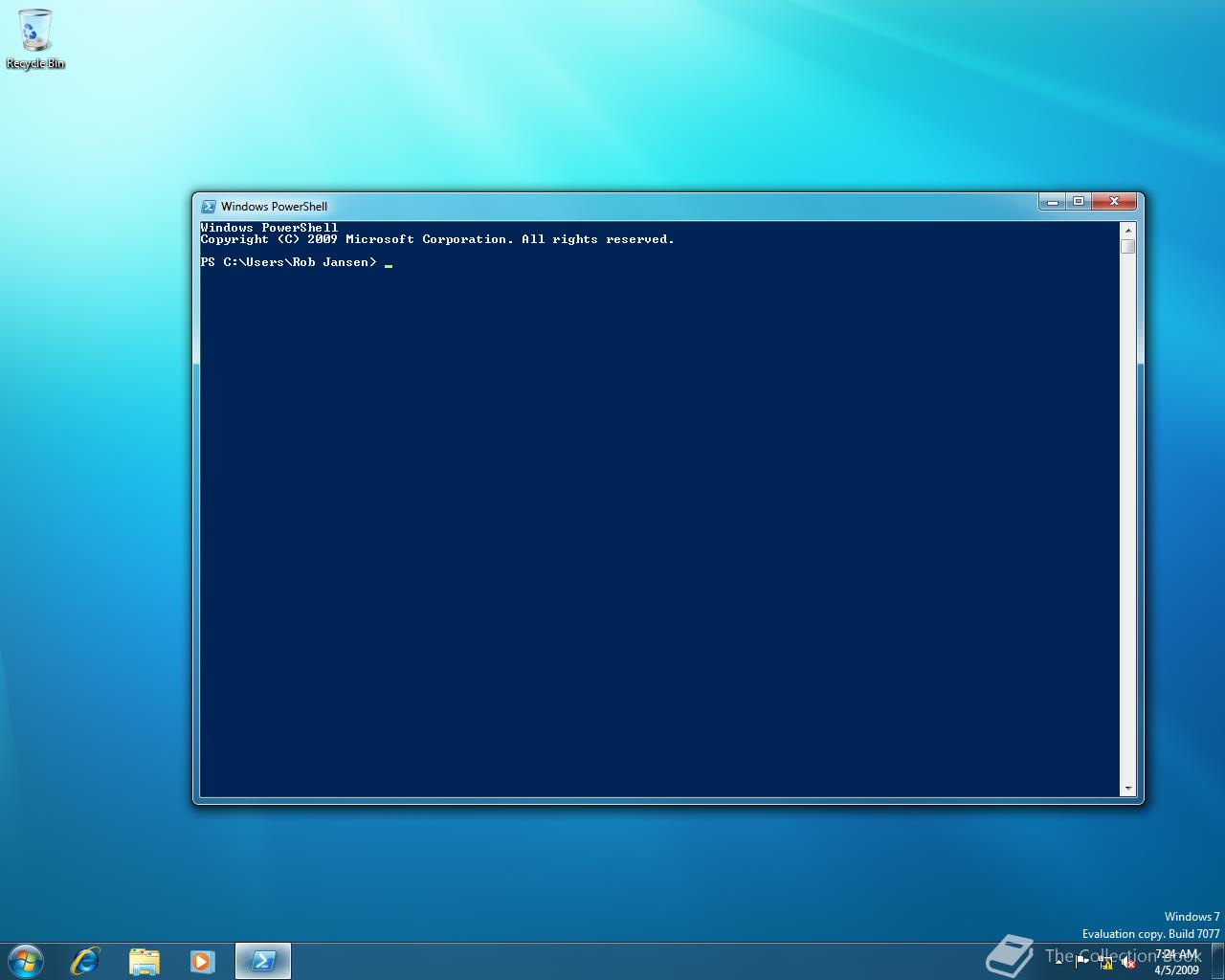Open the Windows Start orb

pyautogui.click(x=26, y=961)
